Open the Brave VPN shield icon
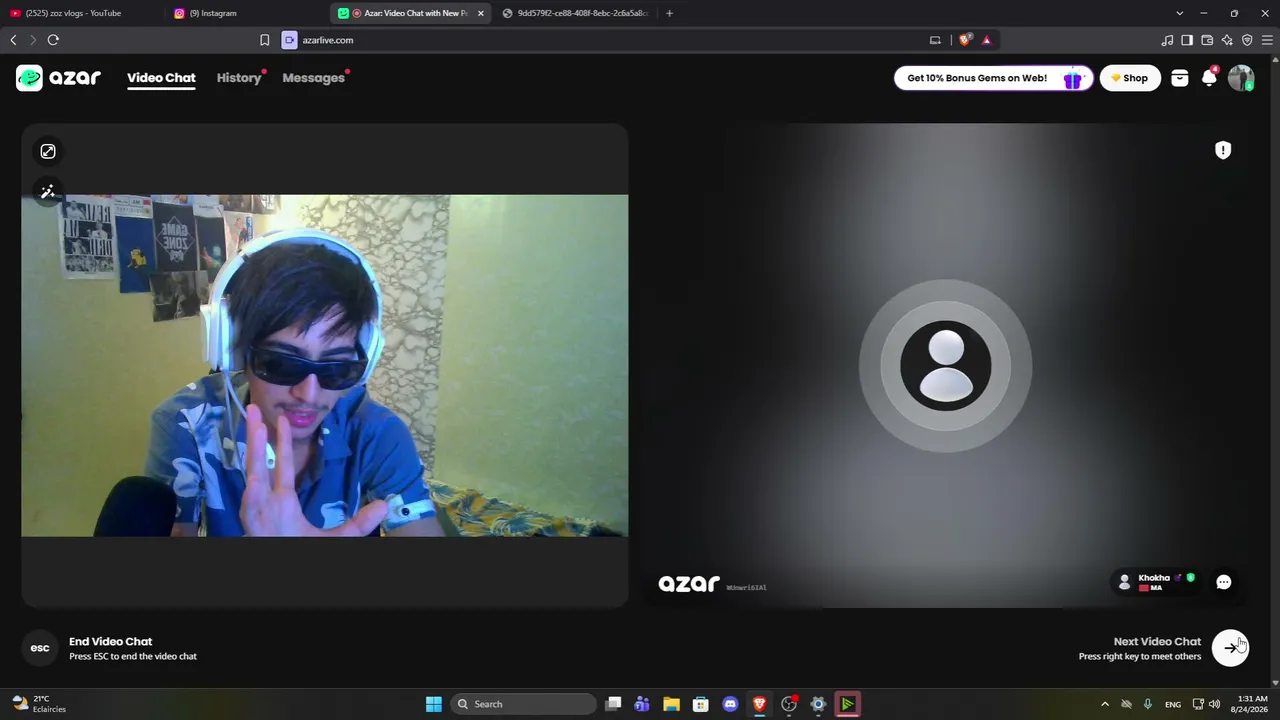The width and height of the screenshot is (1280, 720). (1247, 40)
